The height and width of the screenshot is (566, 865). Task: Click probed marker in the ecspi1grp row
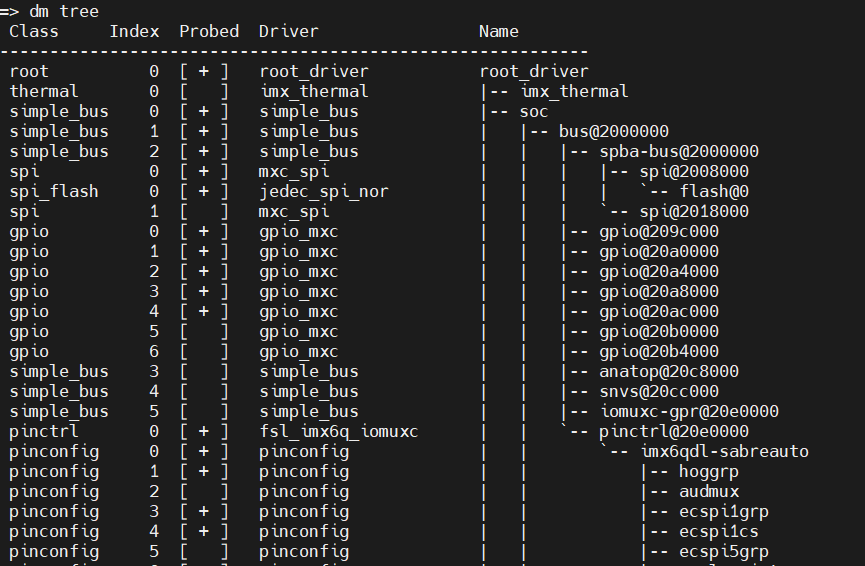tap(204, 512)
